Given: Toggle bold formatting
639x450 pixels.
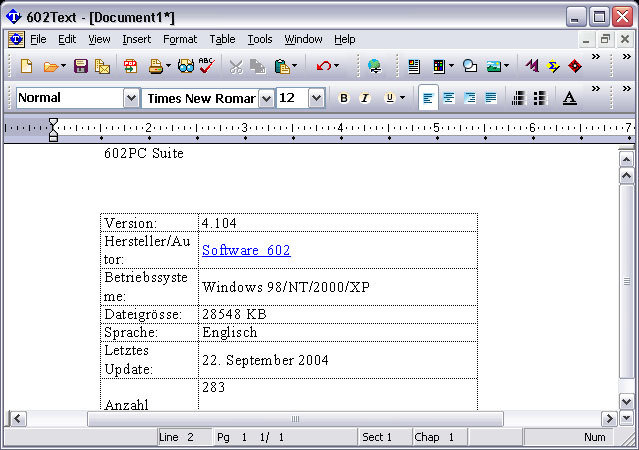Looking at the screenshot, I should click(x=344, y=98).
